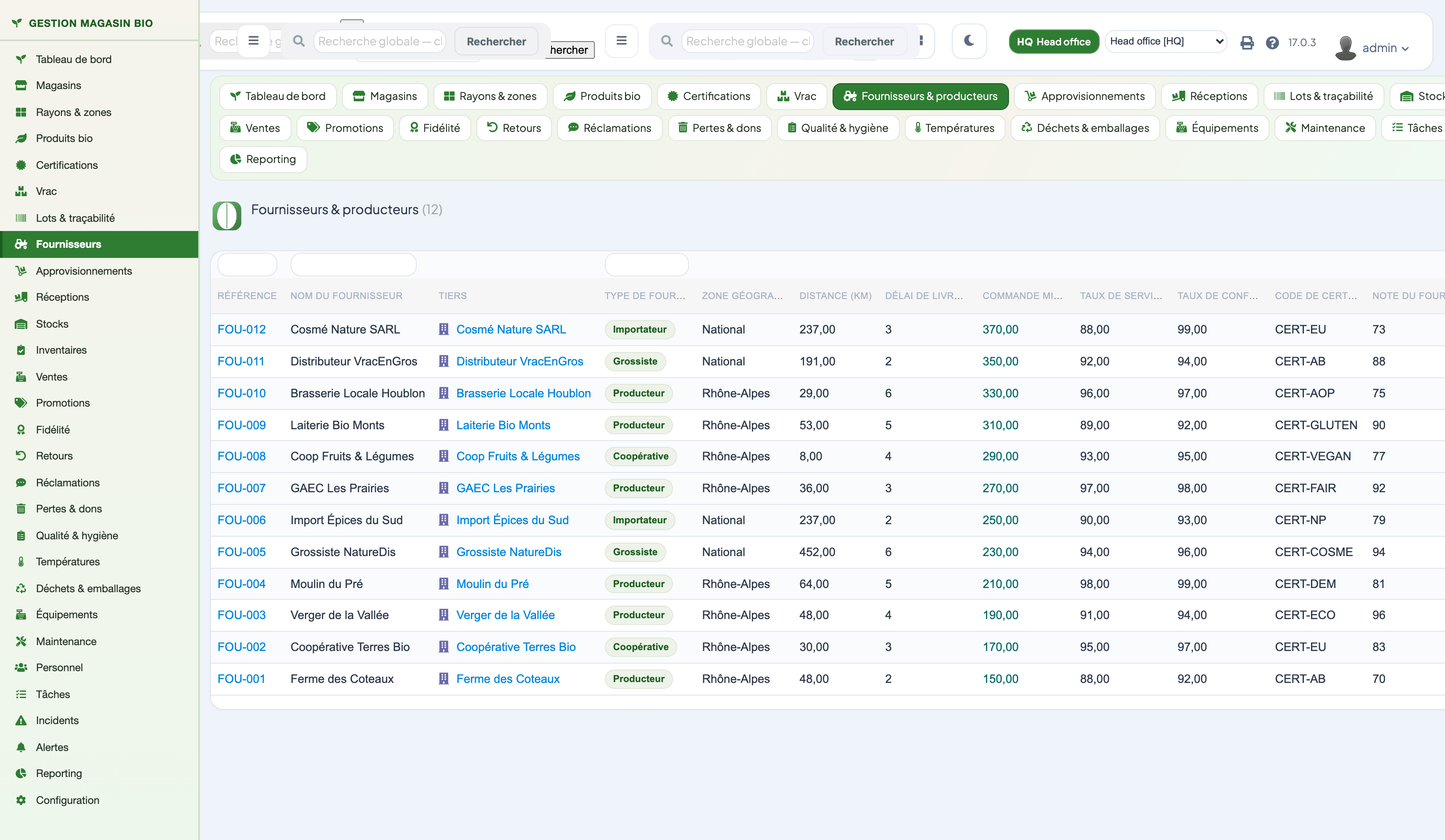
Task: Open reference link FOU-008
Action: [x=242, y=456]
